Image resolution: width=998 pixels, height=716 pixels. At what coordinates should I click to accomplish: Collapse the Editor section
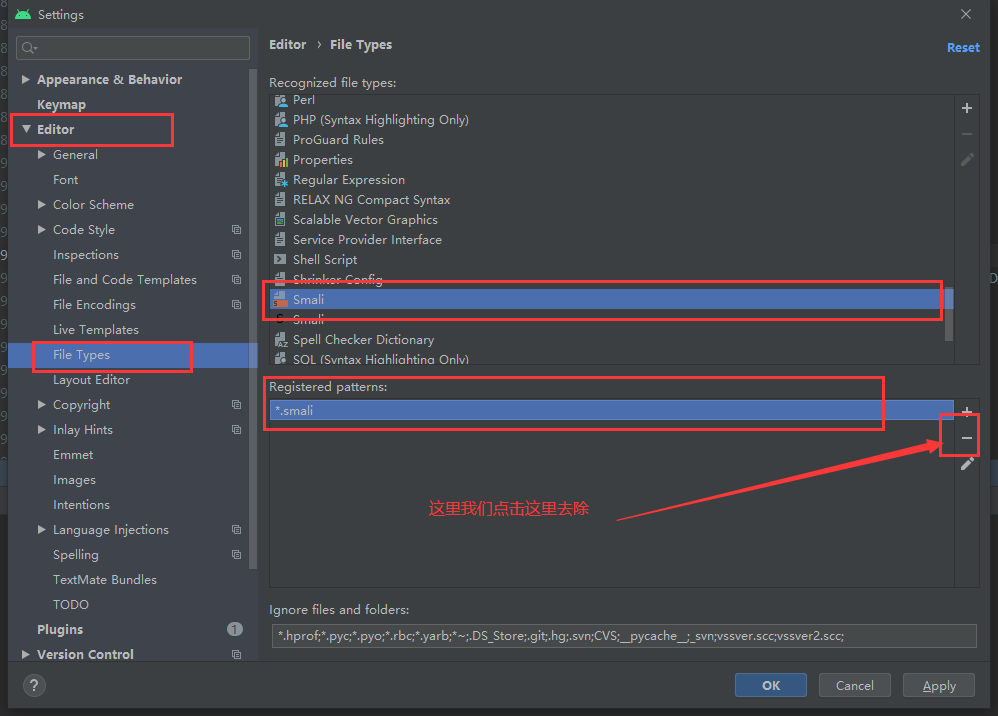[26, 129]
